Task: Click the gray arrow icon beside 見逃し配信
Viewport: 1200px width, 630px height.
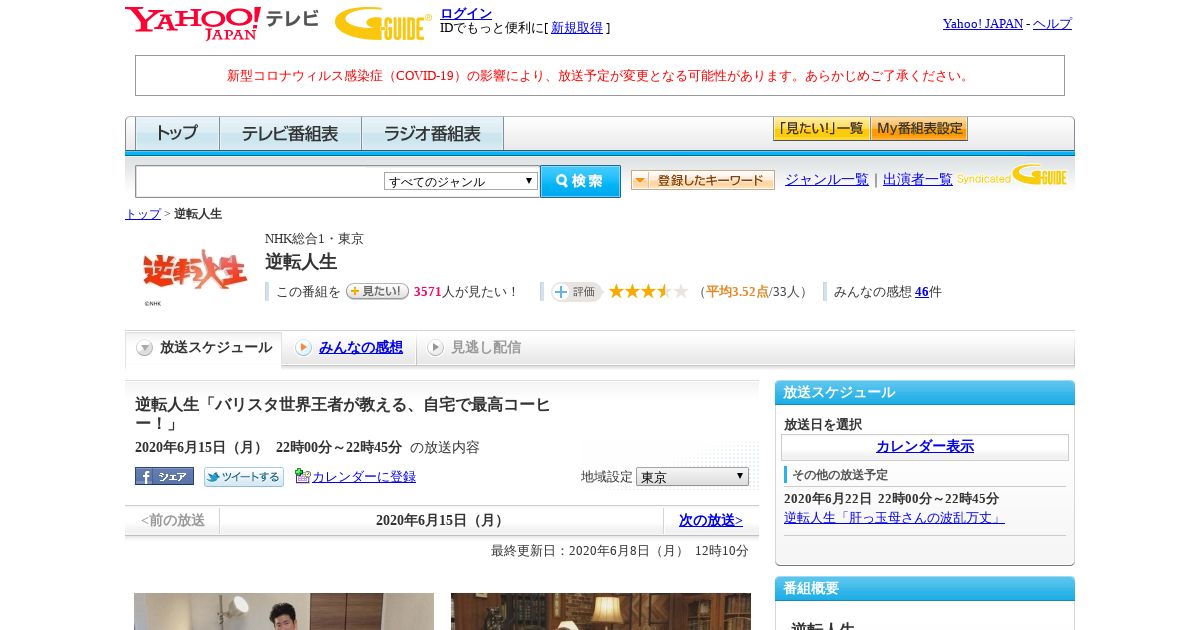Action: [435, 348]
